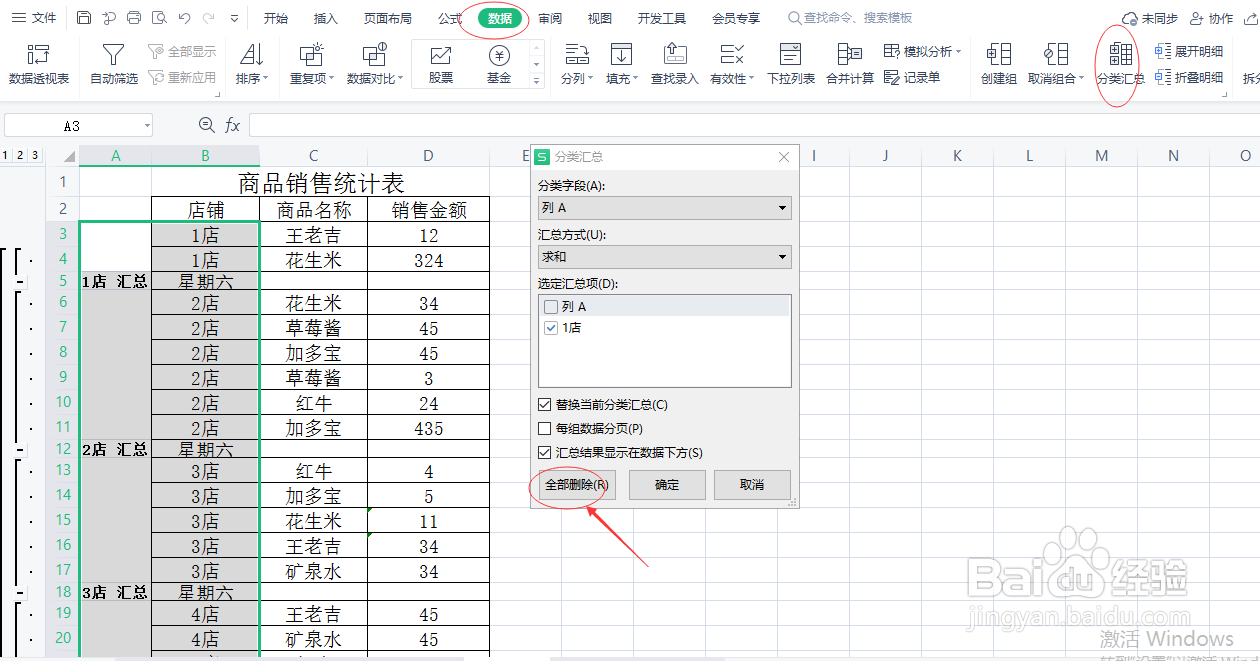Image resolution: width=1260 pixels, height=661 pixels.
Task: Show outline level 3
Action: tap(35, 155)
